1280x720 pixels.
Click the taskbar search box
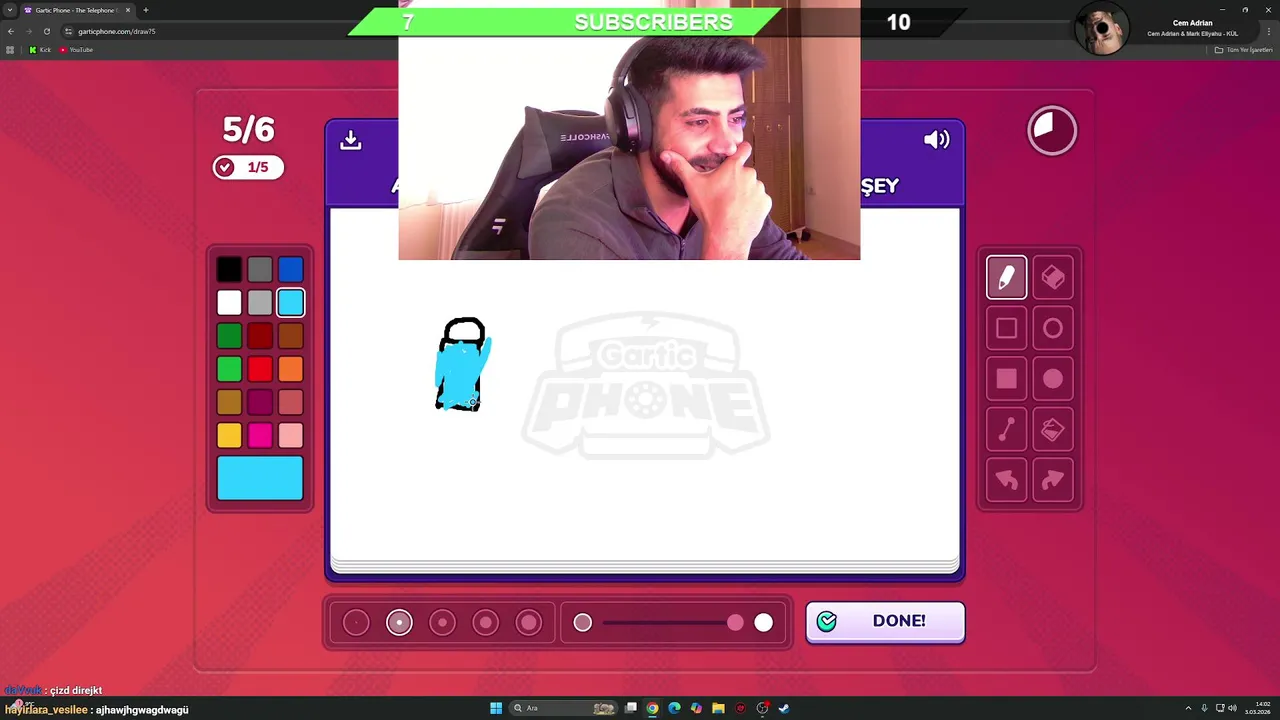[564, 708]
